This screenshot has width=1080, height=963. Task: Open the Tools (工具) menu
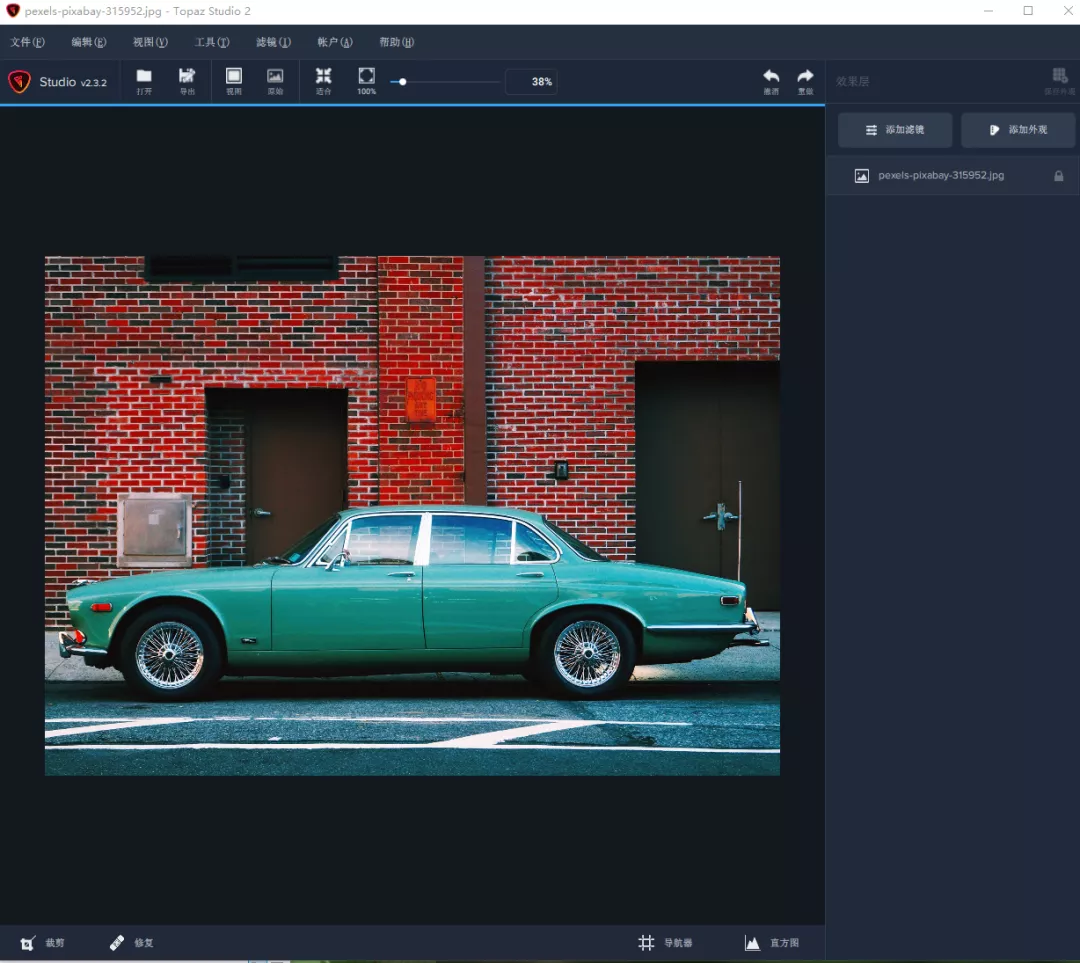pos(211,42)
